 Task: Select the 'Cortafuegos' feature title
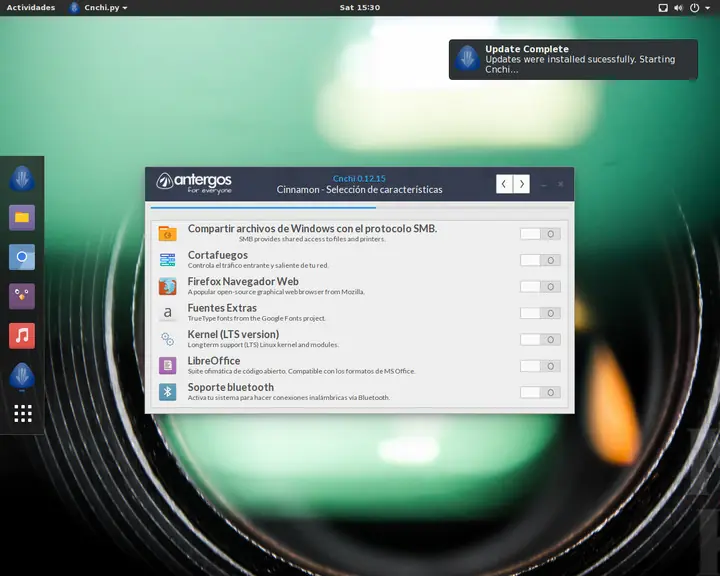pyautogui.click(x=218, y=255)
